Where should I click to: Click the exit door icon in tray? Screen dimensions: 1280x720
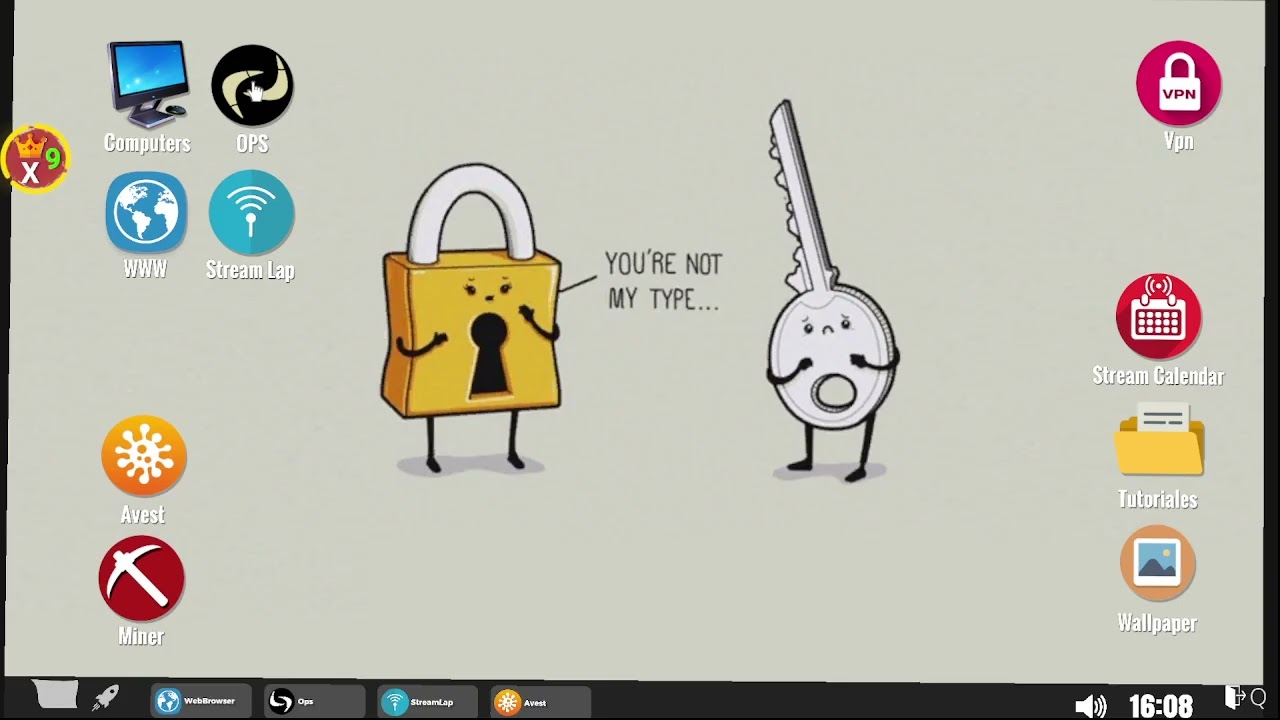(1235, 697)
